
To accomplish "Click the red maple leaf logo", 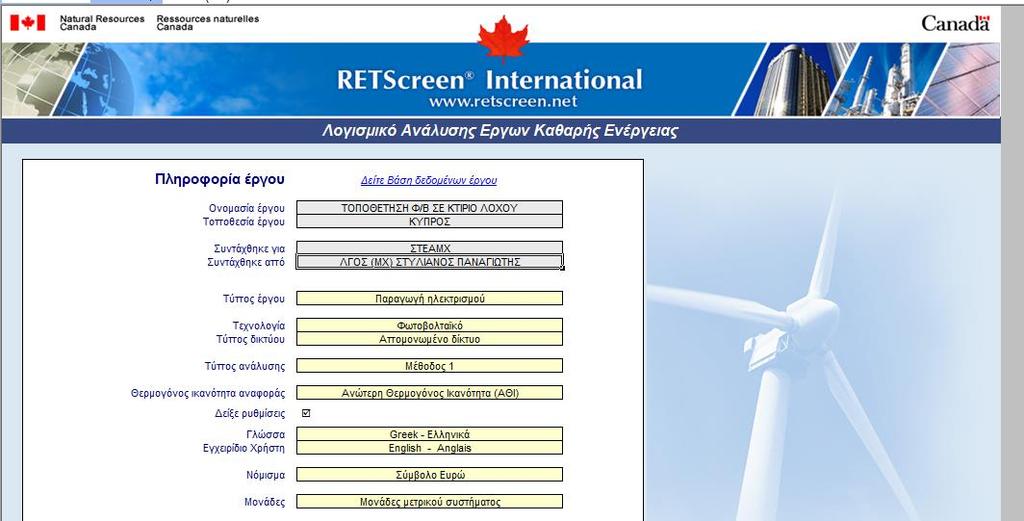I will tap(503, 39).
